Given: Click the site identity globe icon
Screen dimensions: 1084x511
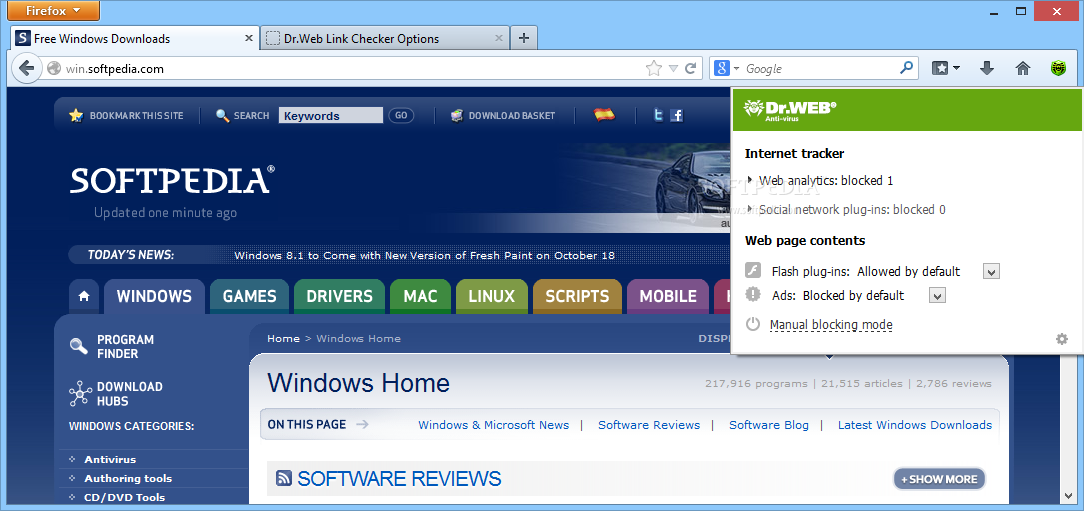Looking at the screenshot, I should [x=54, y=68].
